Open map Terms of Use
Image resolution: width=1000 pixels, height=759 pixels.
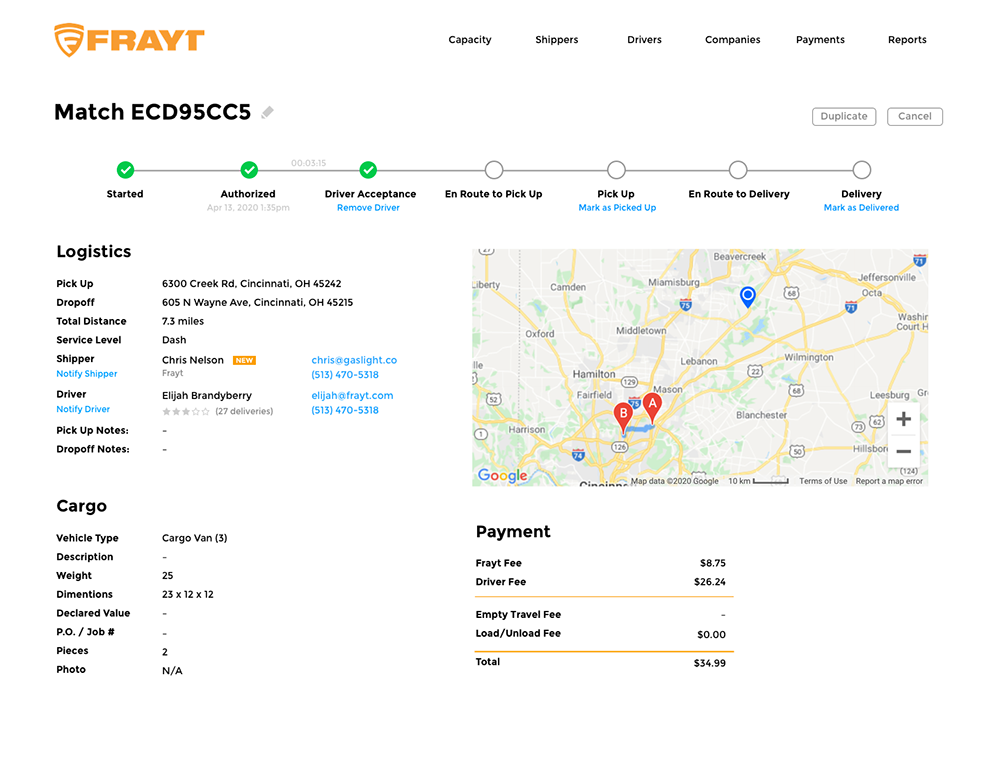823,482
